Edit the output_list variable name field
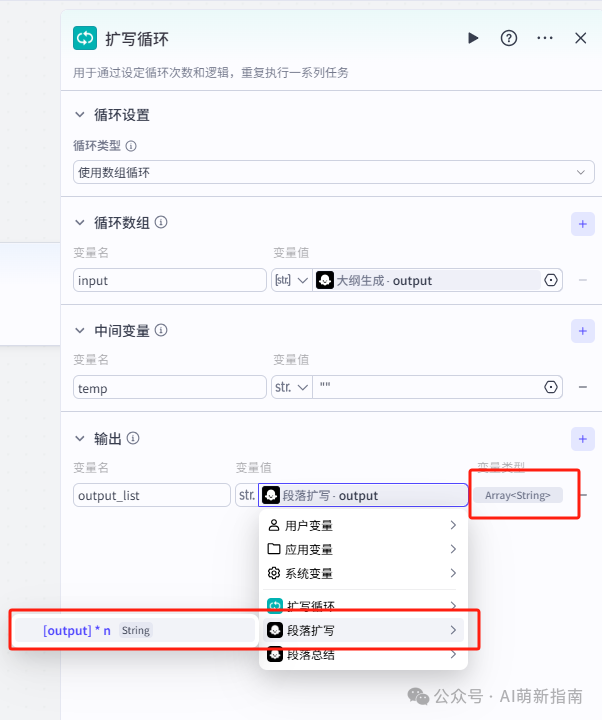This screenshot has height=720, width=602. point(152,495)
